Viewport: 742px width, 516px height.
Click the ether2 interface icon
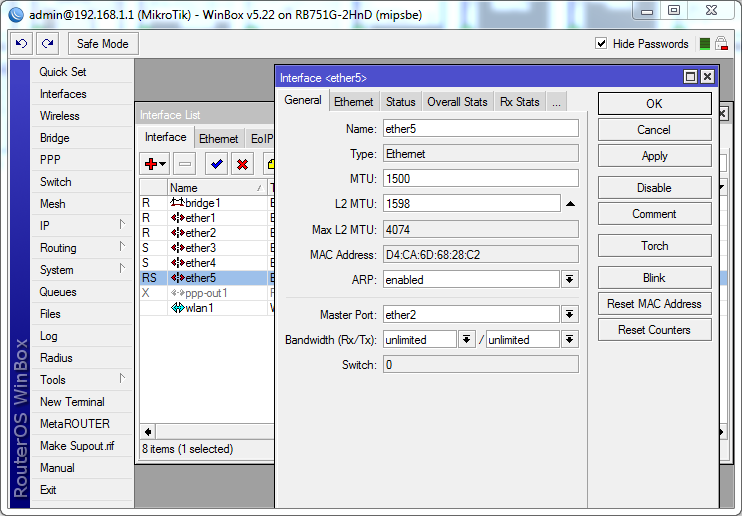click(x=177, y=233)
